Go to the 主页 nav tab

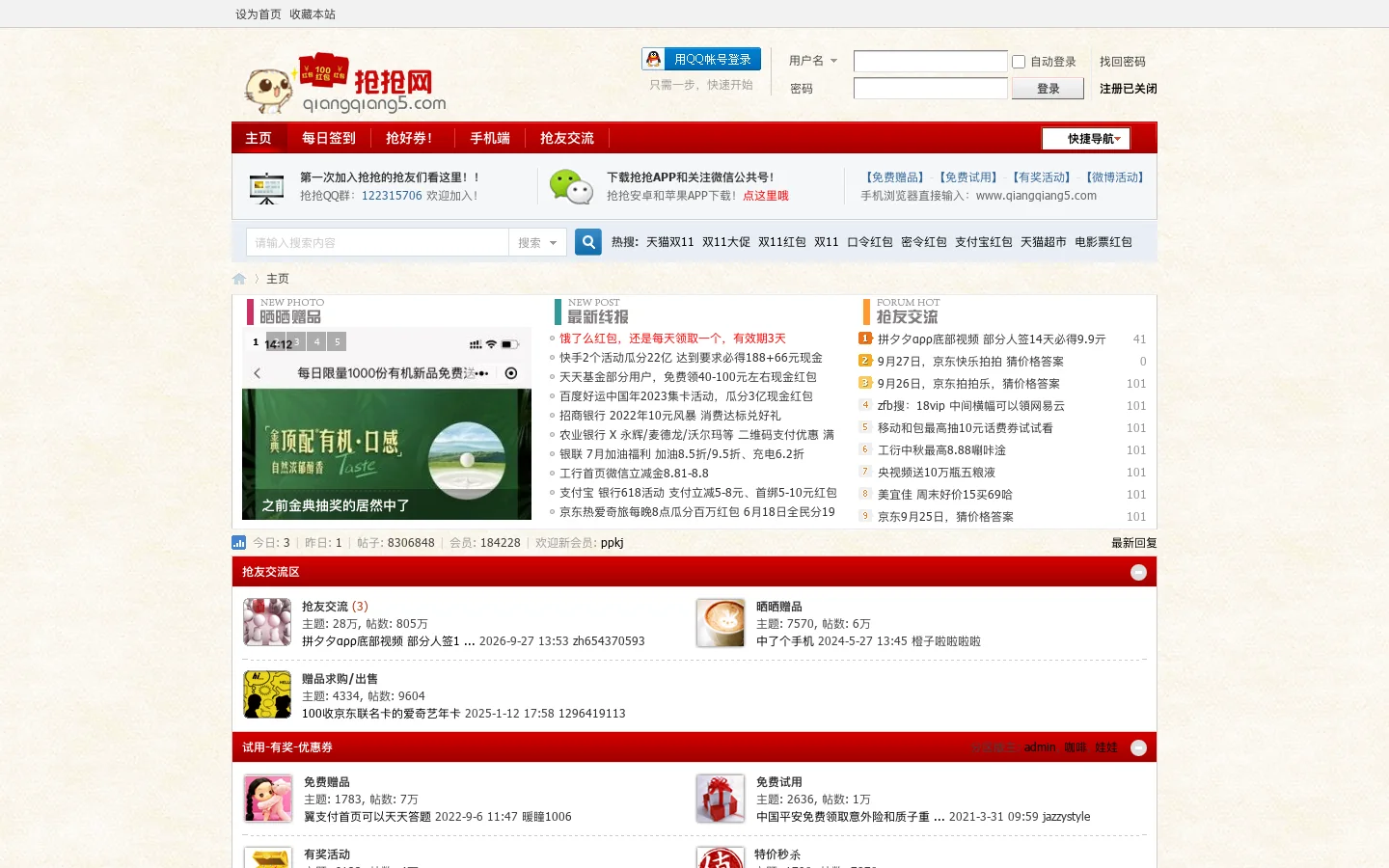[x=259, y=138]
